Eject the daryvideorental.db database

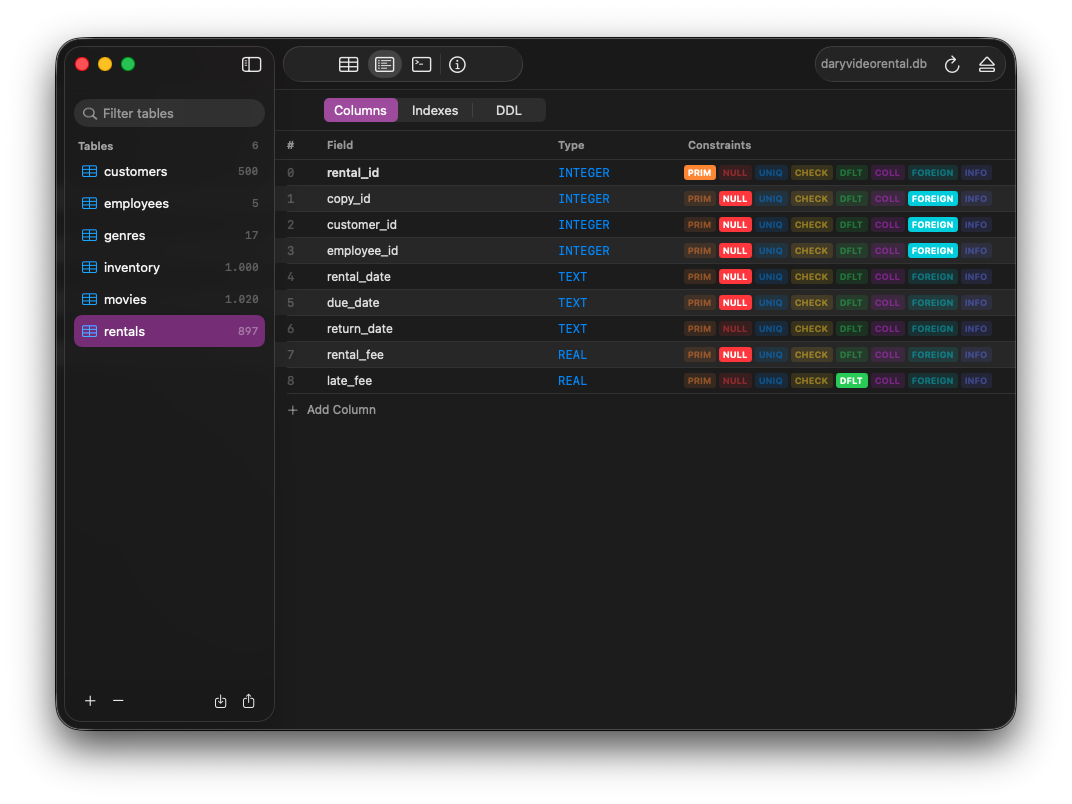pyautogui.click(x=987, y=64)
